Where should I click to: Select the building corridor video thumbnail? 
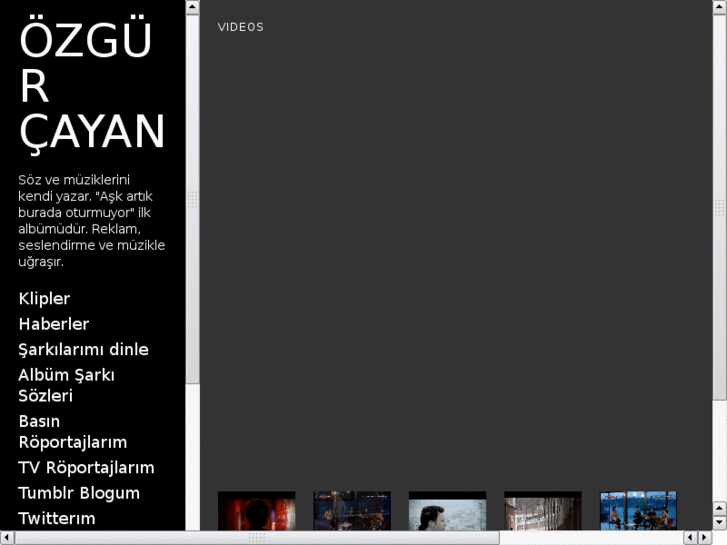543,511
